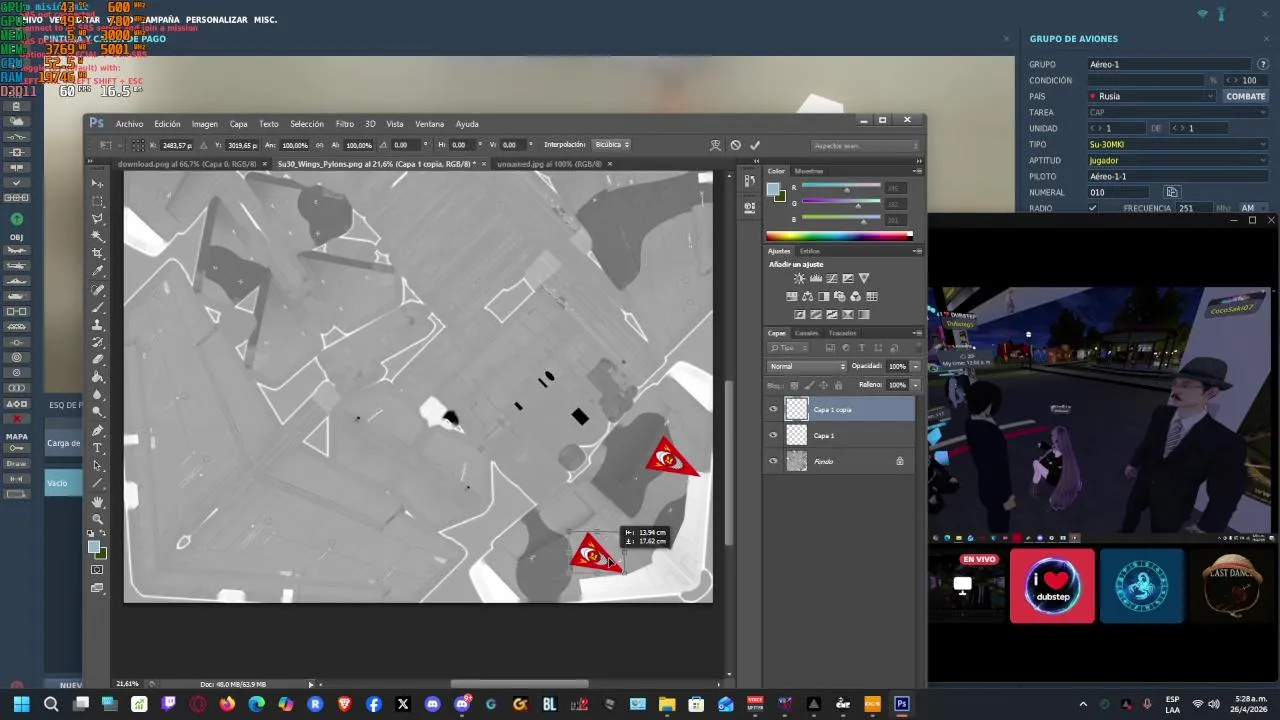Toggle the RADIO checkbox in mission editor

[x=1092, y=208]
